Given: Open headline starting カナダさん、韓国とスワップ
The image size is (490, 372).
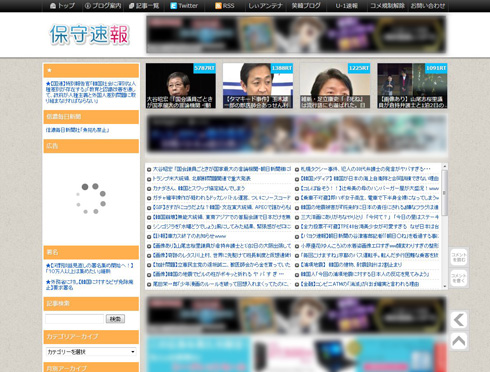Looking at the screenshot, I should click(199, 188).
